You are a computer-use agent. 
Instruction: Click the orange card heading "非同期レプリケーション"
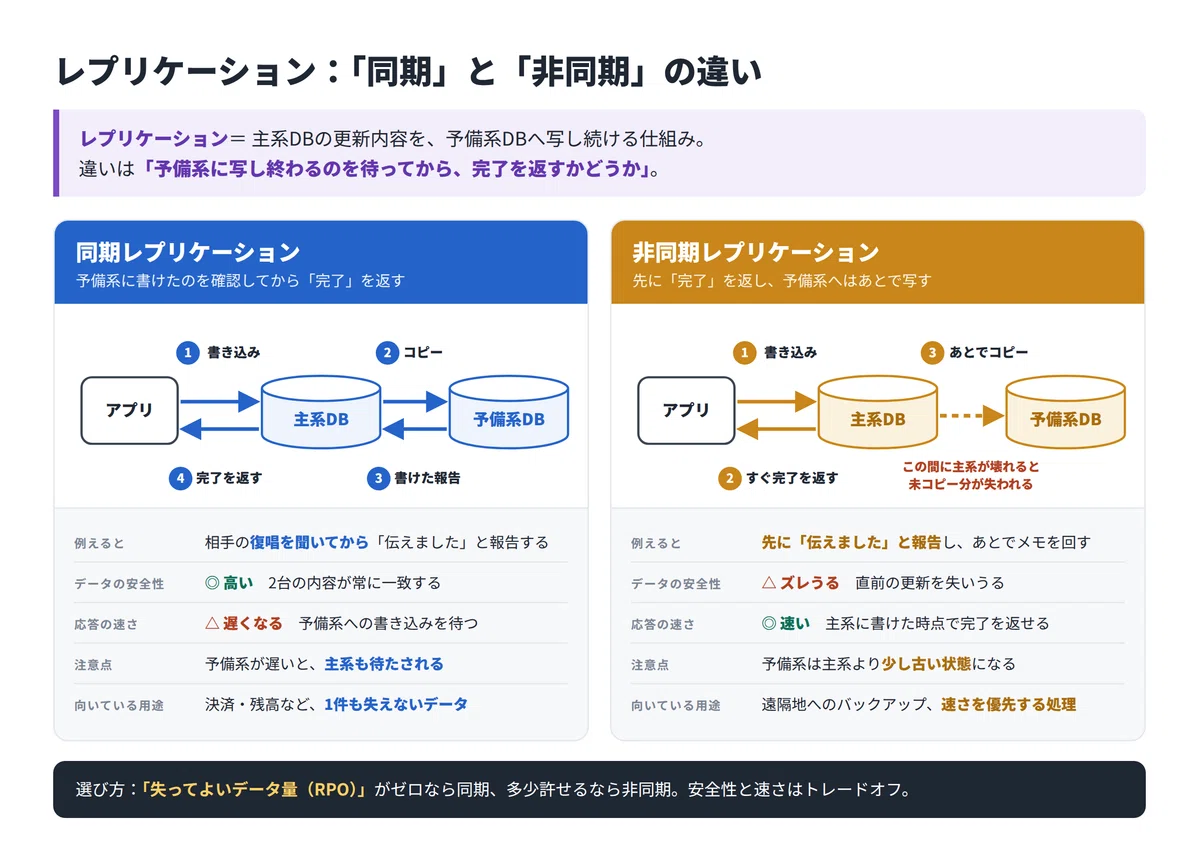[756, 251]
